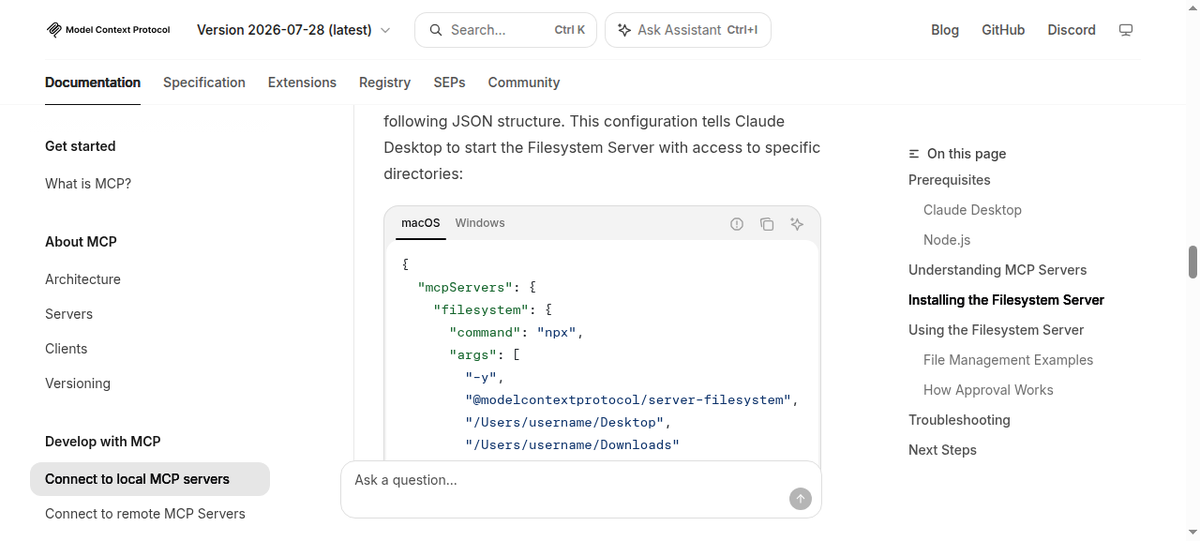Select the Specification tab
Screen dimensions: 1200x541
204,82
